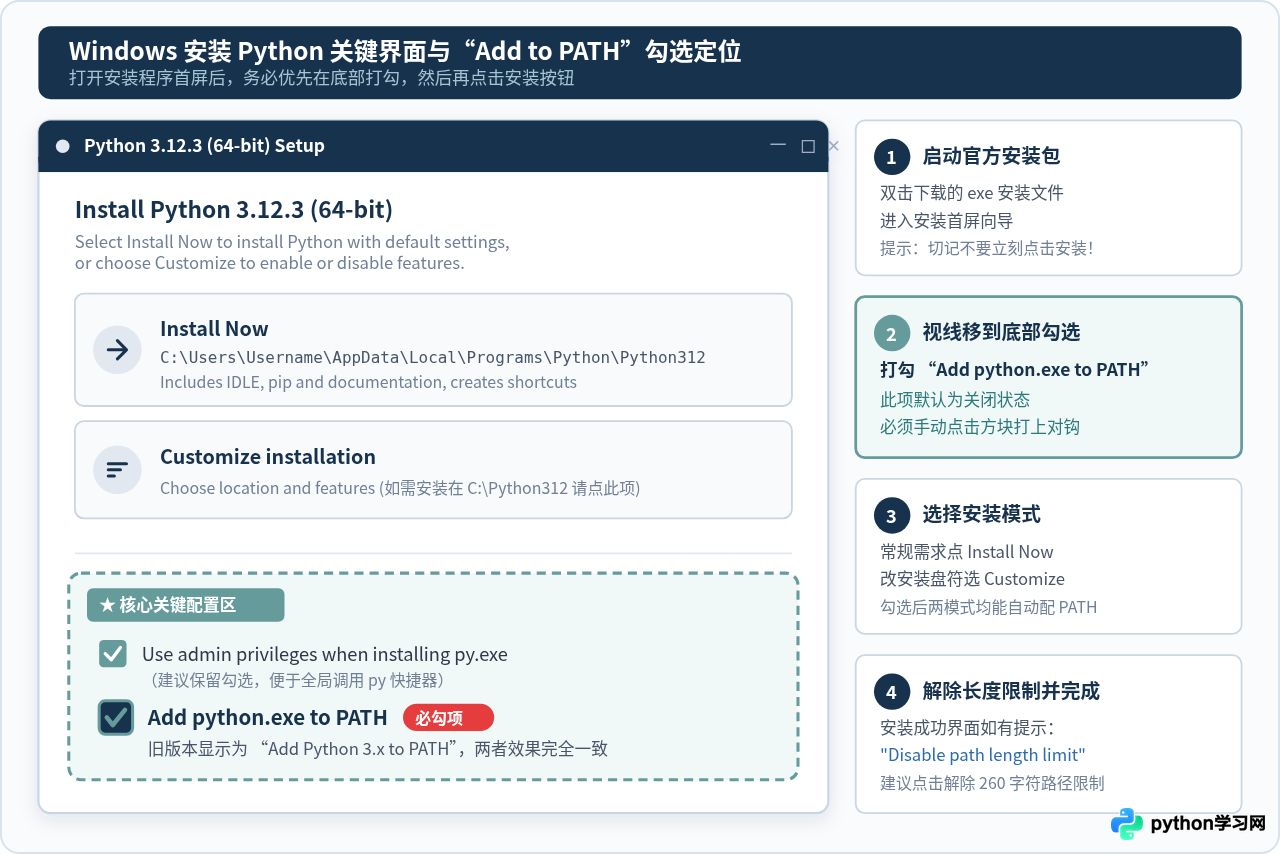Click the text 进入安装首屏向导
The image size is (1280, 855).
tap(947, 221)
